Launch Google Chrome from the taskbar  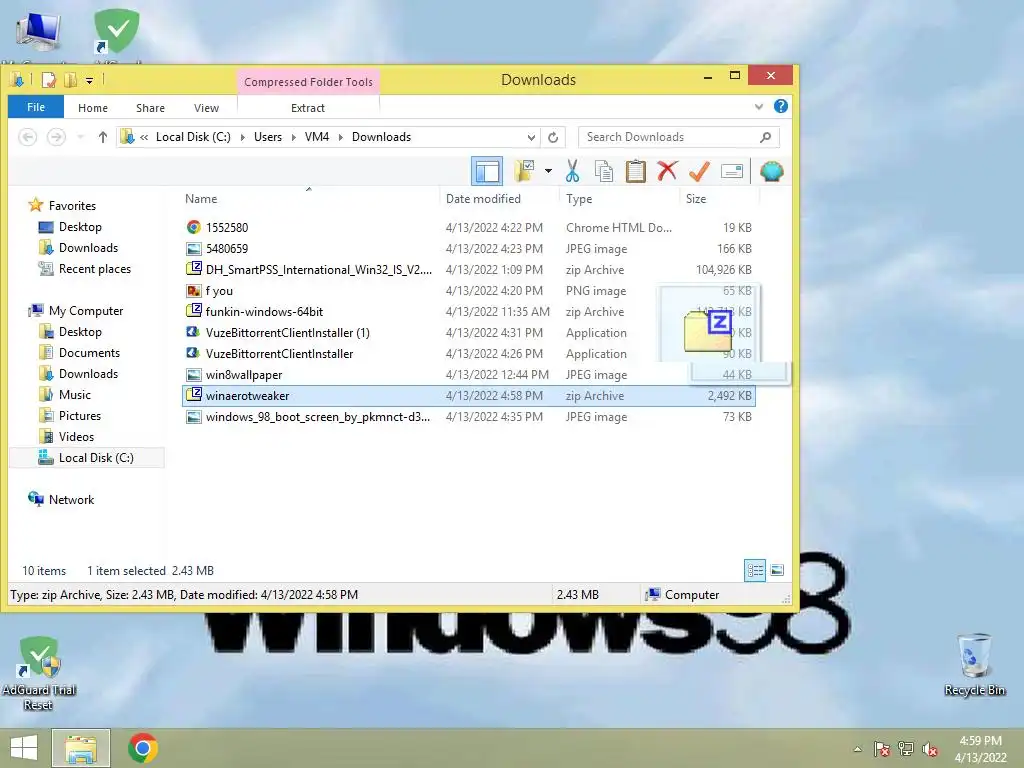[x=143, y=748]
